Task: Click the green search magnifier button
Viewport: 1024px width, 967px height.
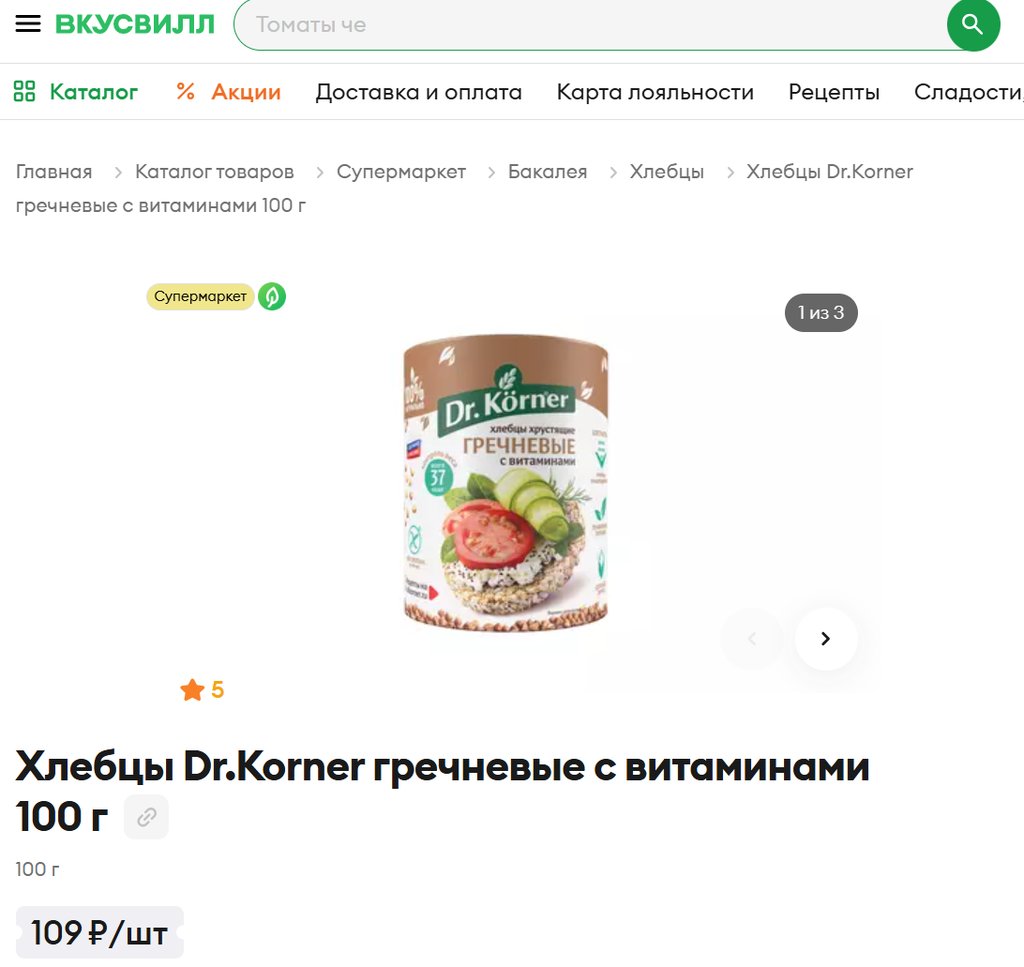Action: pyautogui.click(x=973, y=25)
